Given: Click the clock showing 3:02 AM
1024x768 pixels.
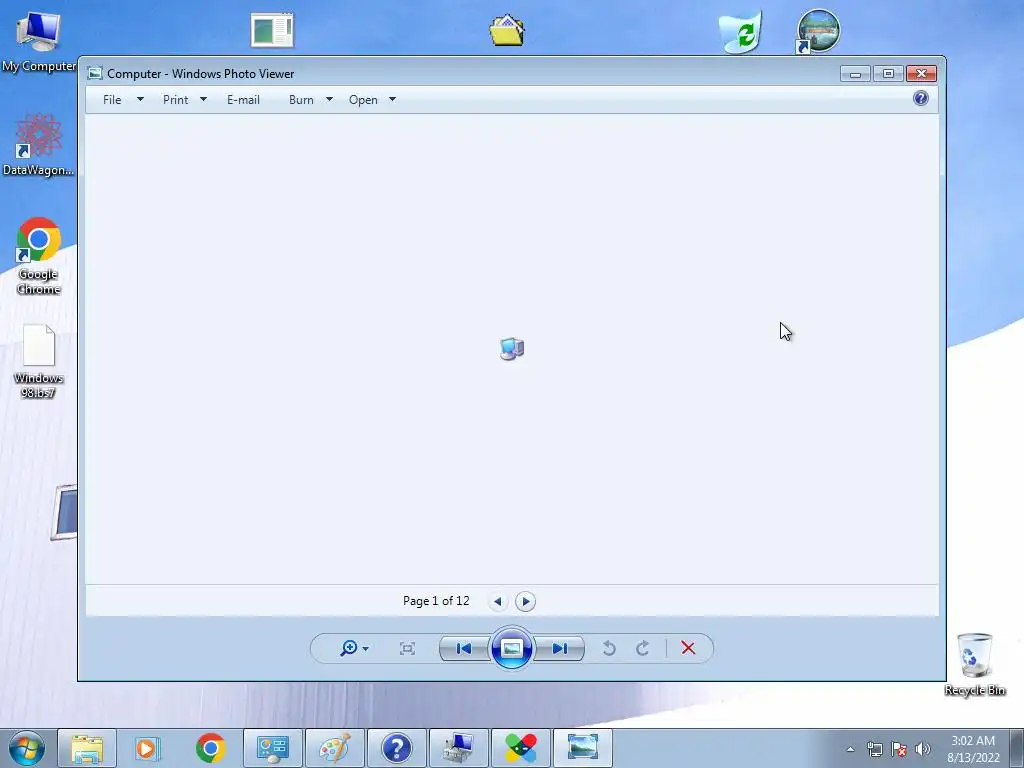Looking at the screenshot, I should point(973,749).
